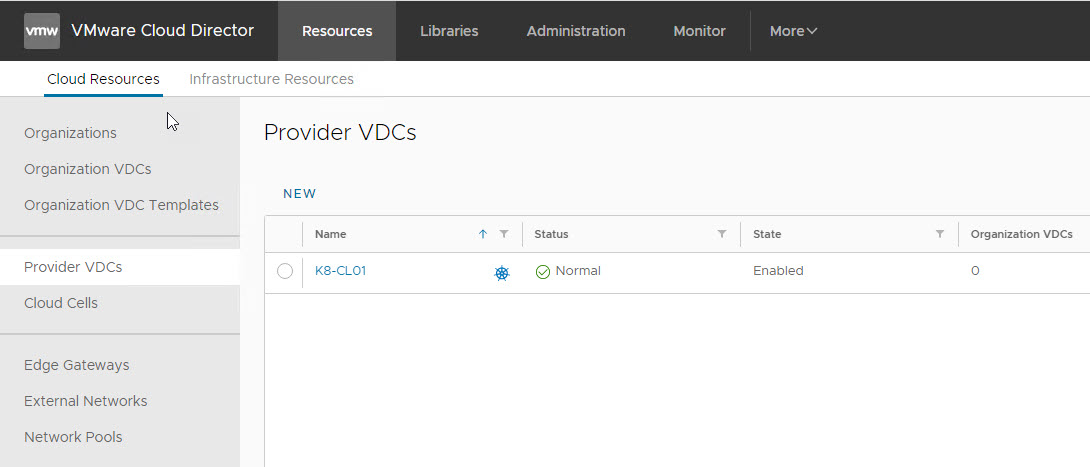Image resolution: width=1090 pixels, height=467 pixels.
Task: Open the K8-CL01 provider VDC link
Action: pyautogui.click(x=341, y=271)
